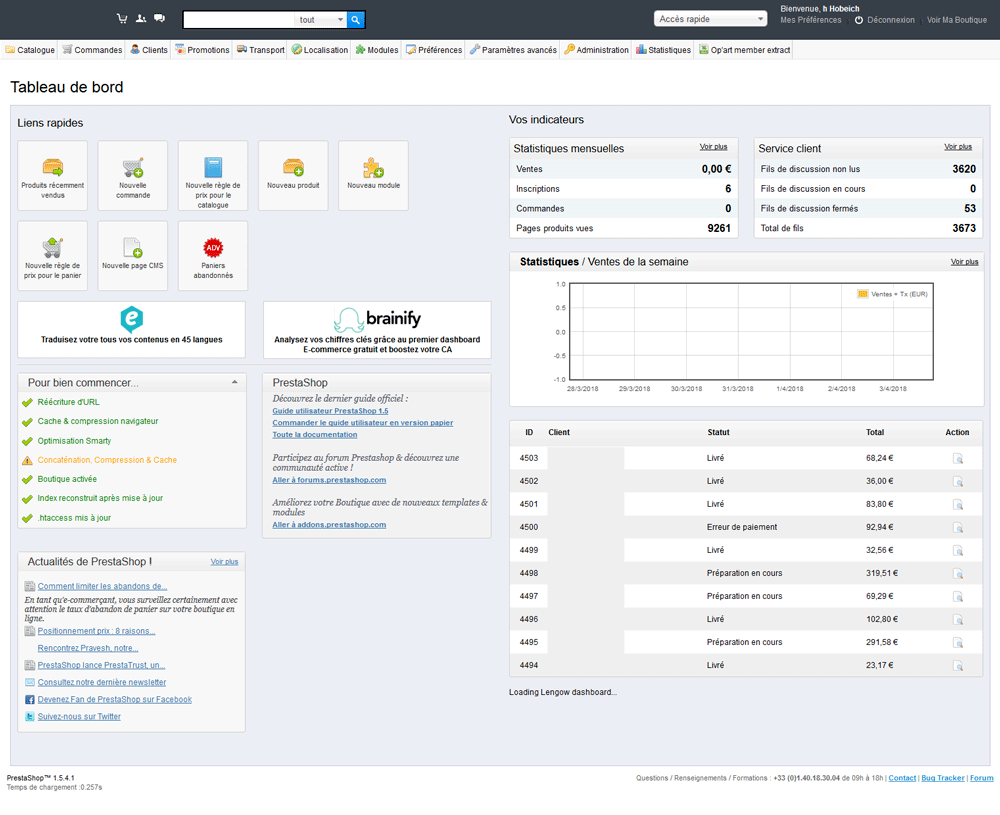The width and height of the screenshot is (1000, 815).
Task: Click the Contact footer link
Action: click(902, 778)
